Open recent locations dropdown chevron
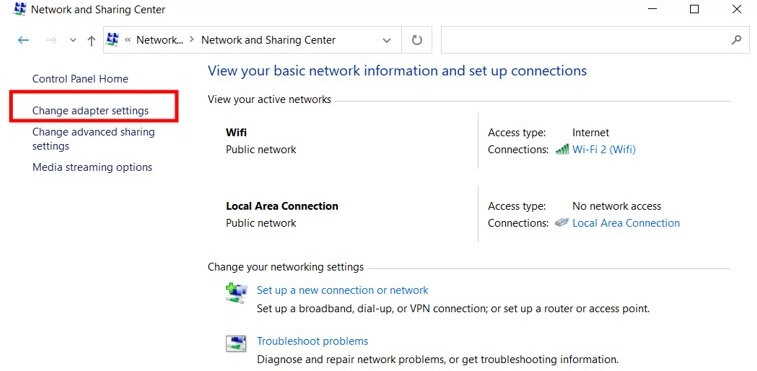This screenshot has width=757, height=371. tap(73, 40)
